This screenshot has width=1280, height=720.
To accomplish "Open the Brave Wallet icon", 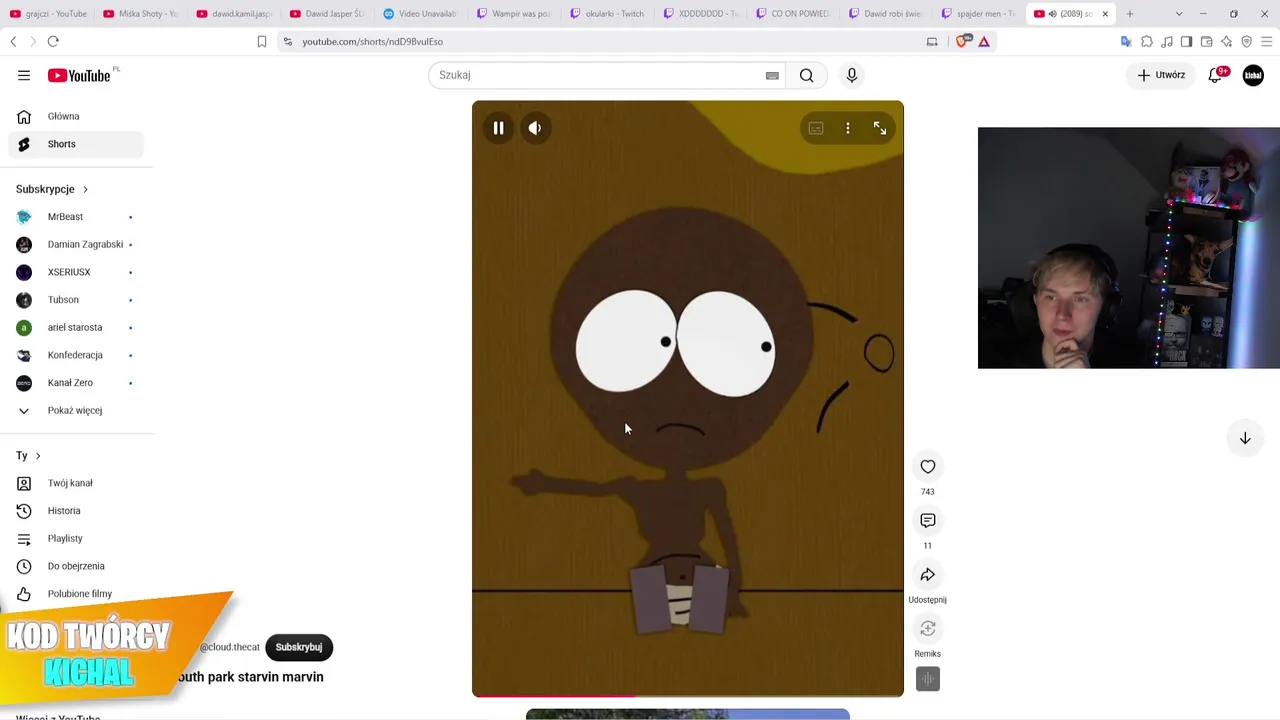I will 1207,42.
